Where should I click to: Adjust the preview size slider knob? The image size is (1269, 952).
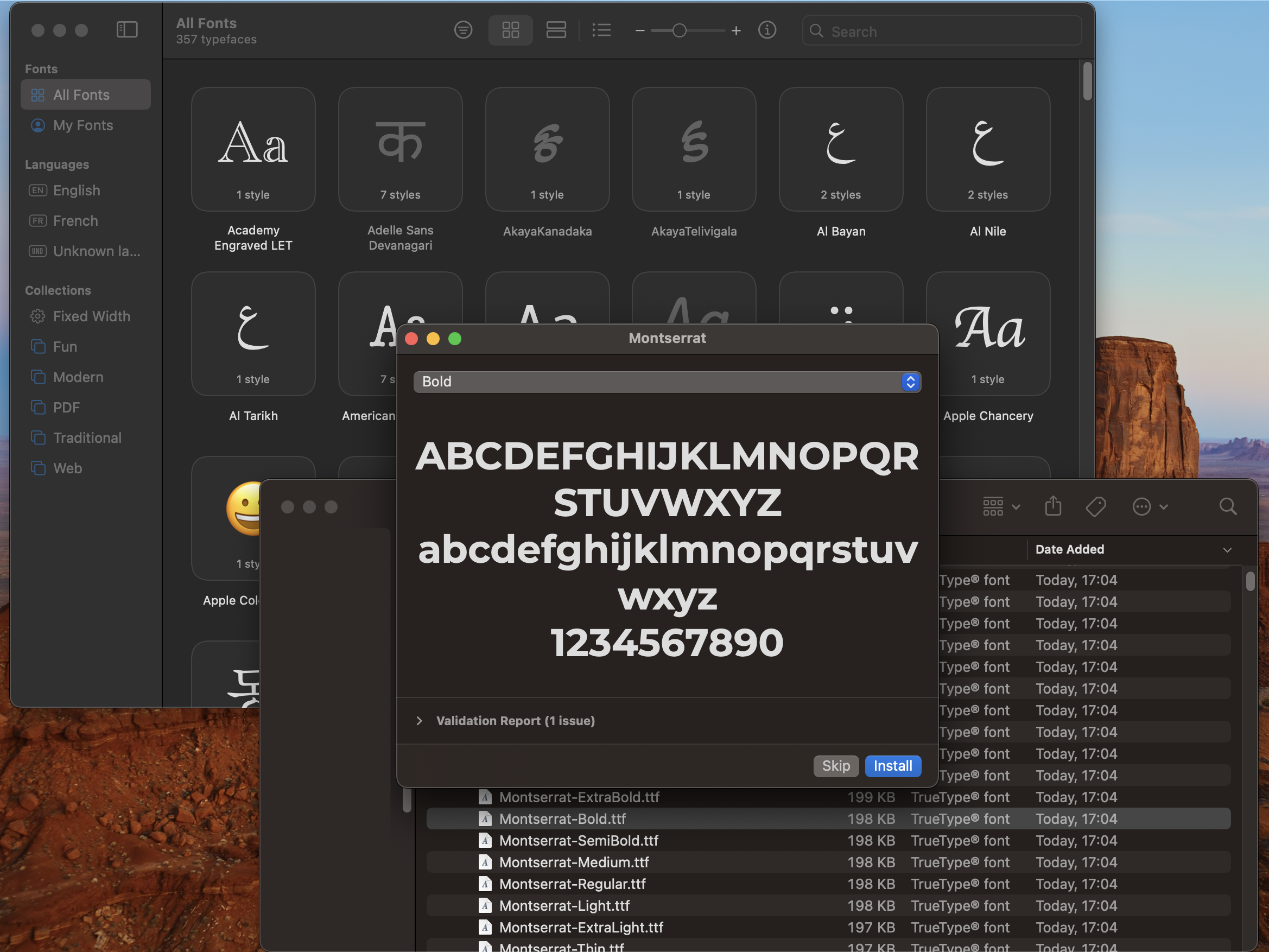[679, 30]
